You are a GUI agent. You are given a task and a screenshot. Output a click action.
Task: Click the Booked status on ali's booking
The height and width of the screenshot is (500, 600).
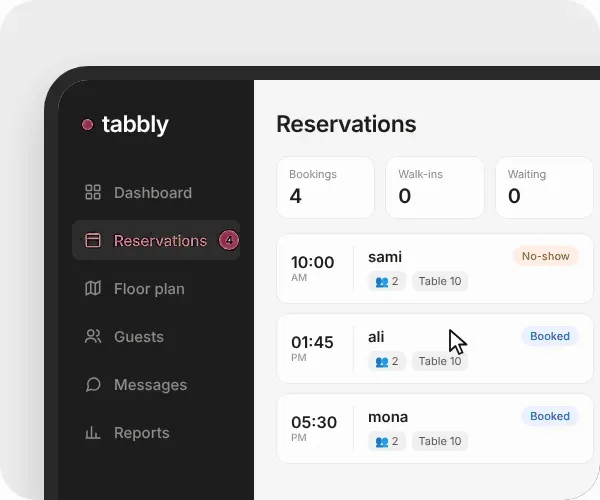pos(550,336)
